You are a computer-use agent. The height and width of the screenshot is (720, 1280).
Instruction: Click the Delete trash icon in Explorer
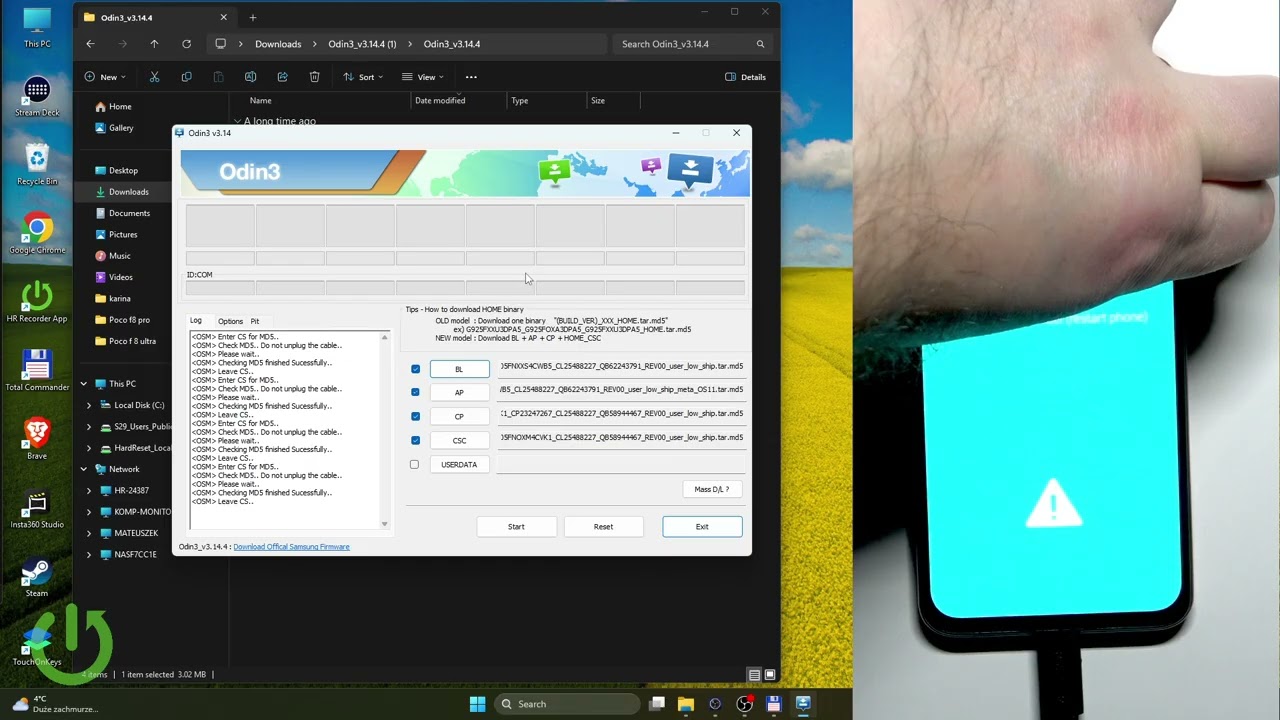point(314,77)
